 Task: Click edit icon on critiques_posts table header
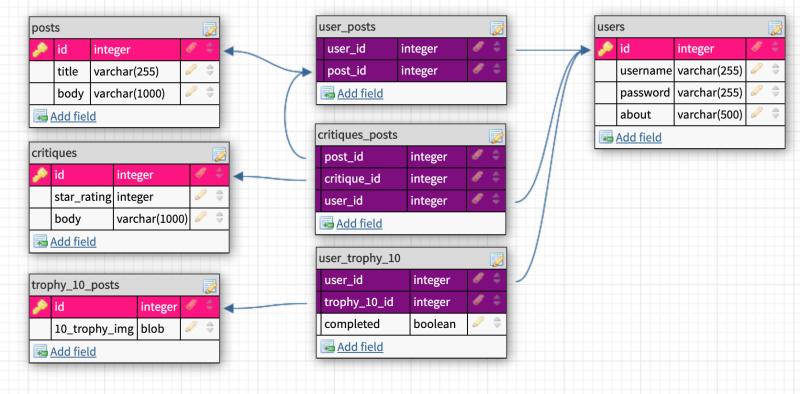tap(496, 136)
